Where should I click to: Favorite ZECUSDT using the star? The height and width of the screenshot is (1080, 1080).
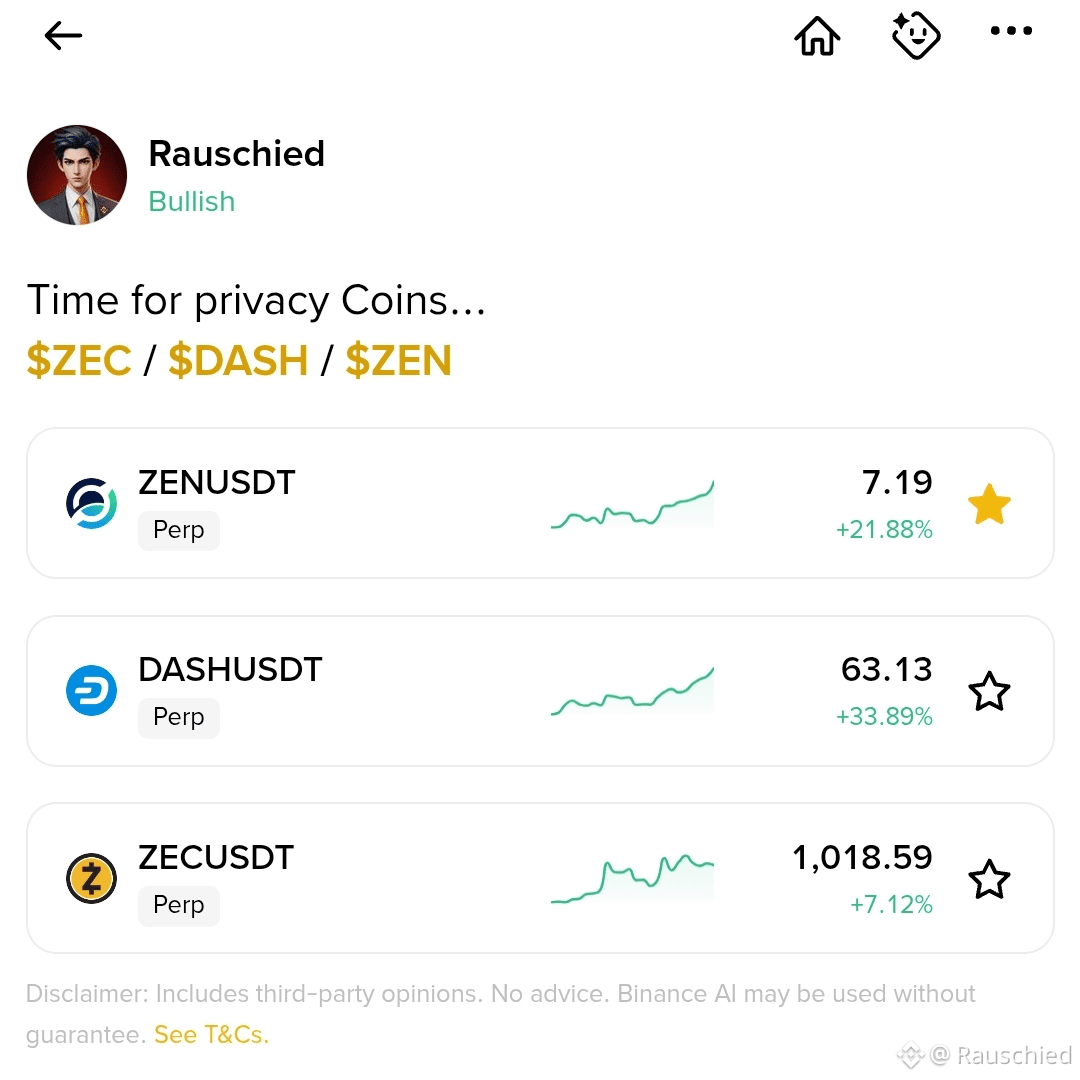(x=989, y=879)
